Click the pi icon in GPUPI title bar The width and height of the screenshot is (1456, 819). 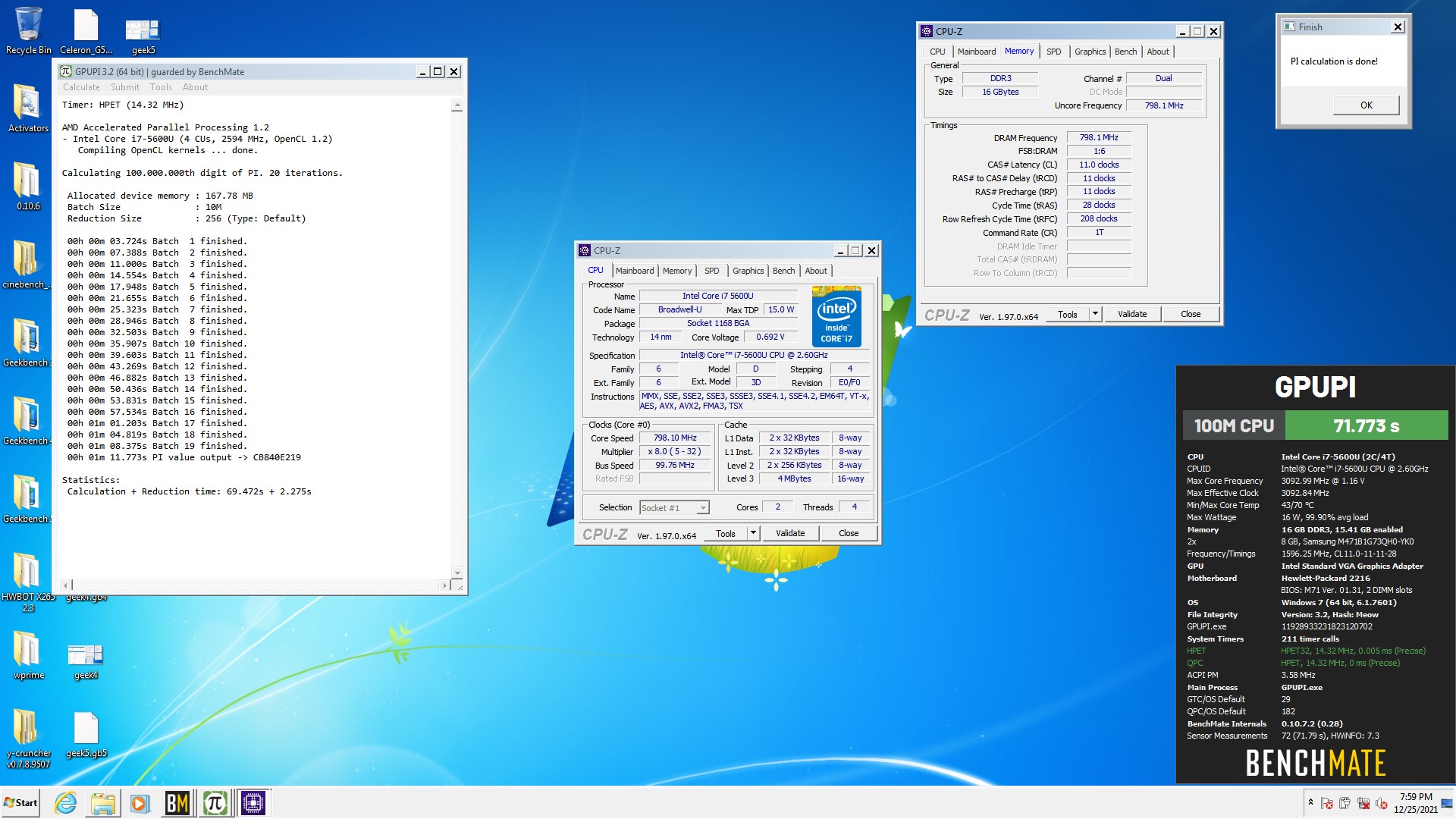click(x=66, y=72)
